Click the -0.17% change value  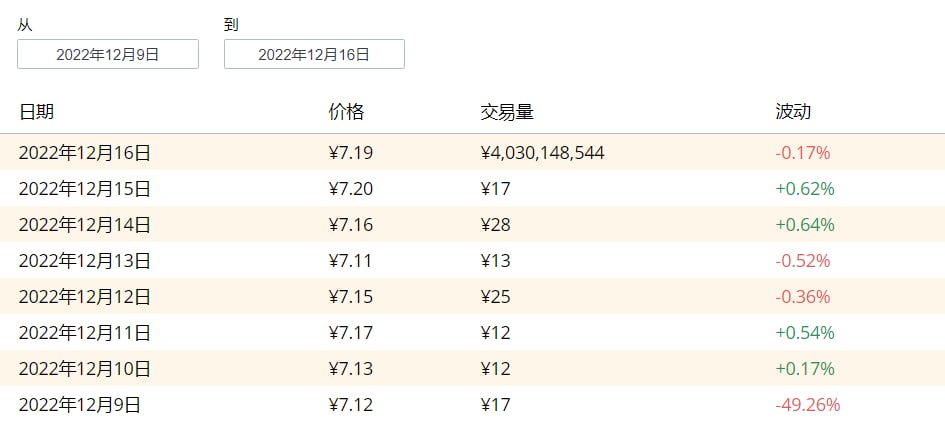[802, 153]
